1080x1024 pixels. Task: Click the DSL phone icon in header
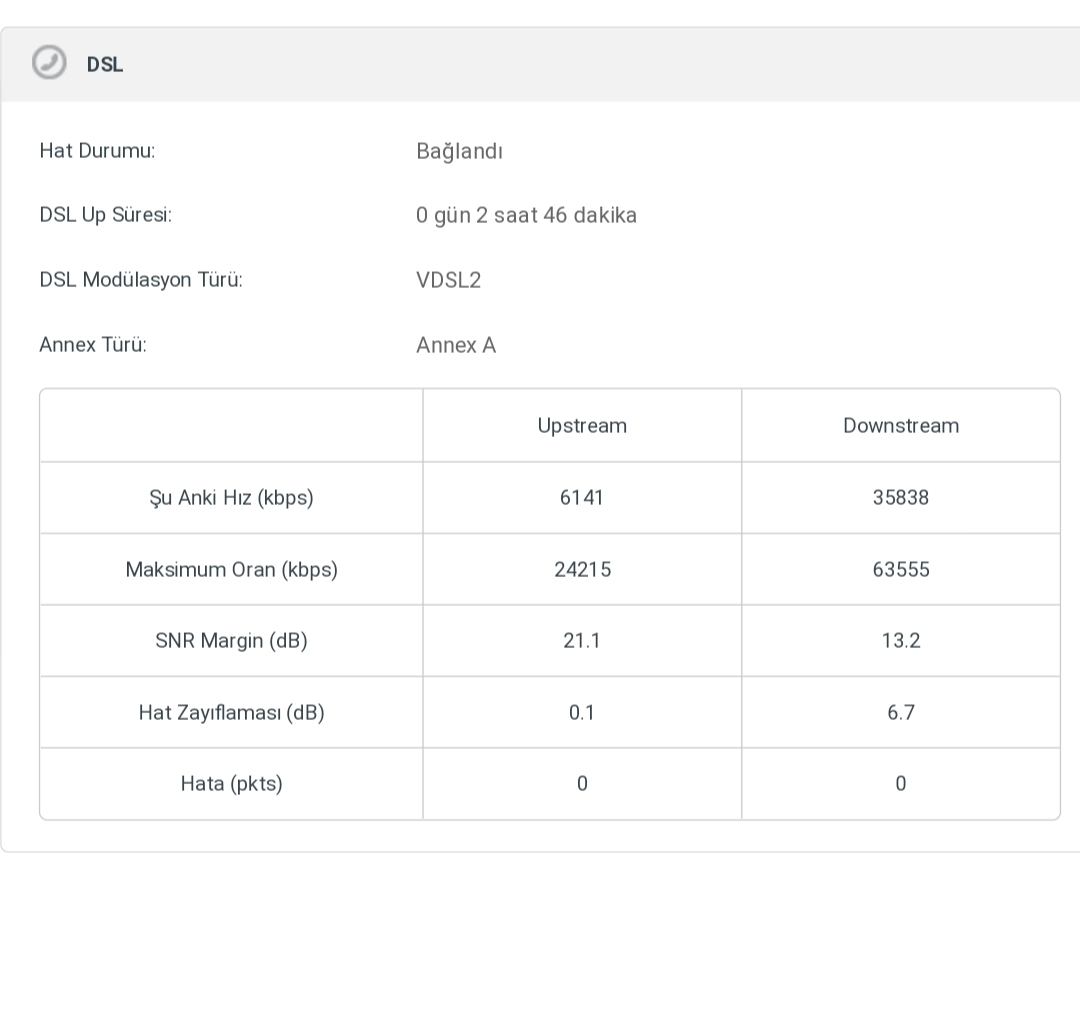pyautogui.click(x=48, y=63)
